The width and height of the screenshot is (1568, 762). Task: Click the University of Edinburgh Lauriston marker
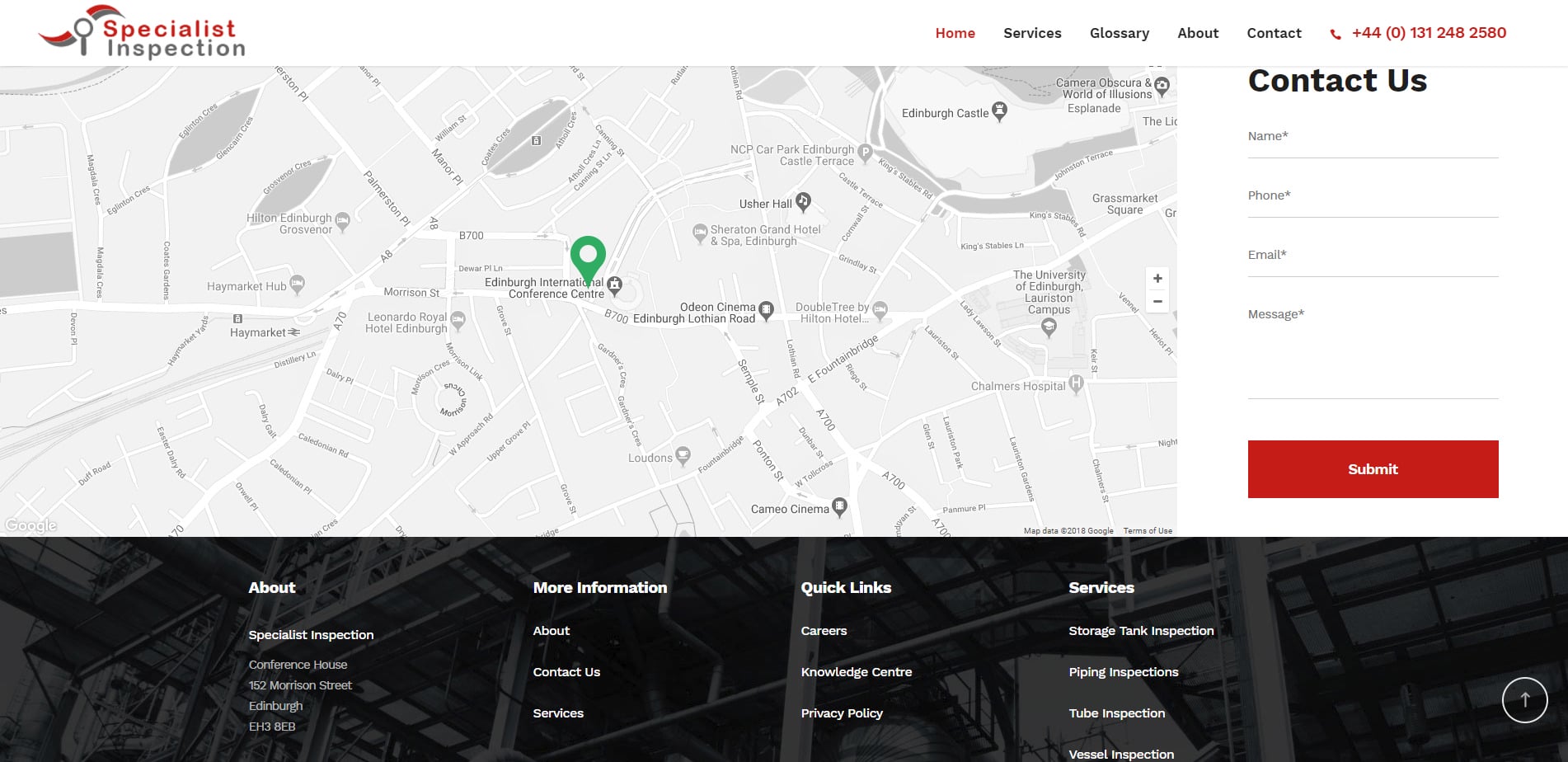pyautogui.click(x=1049, y=327)
